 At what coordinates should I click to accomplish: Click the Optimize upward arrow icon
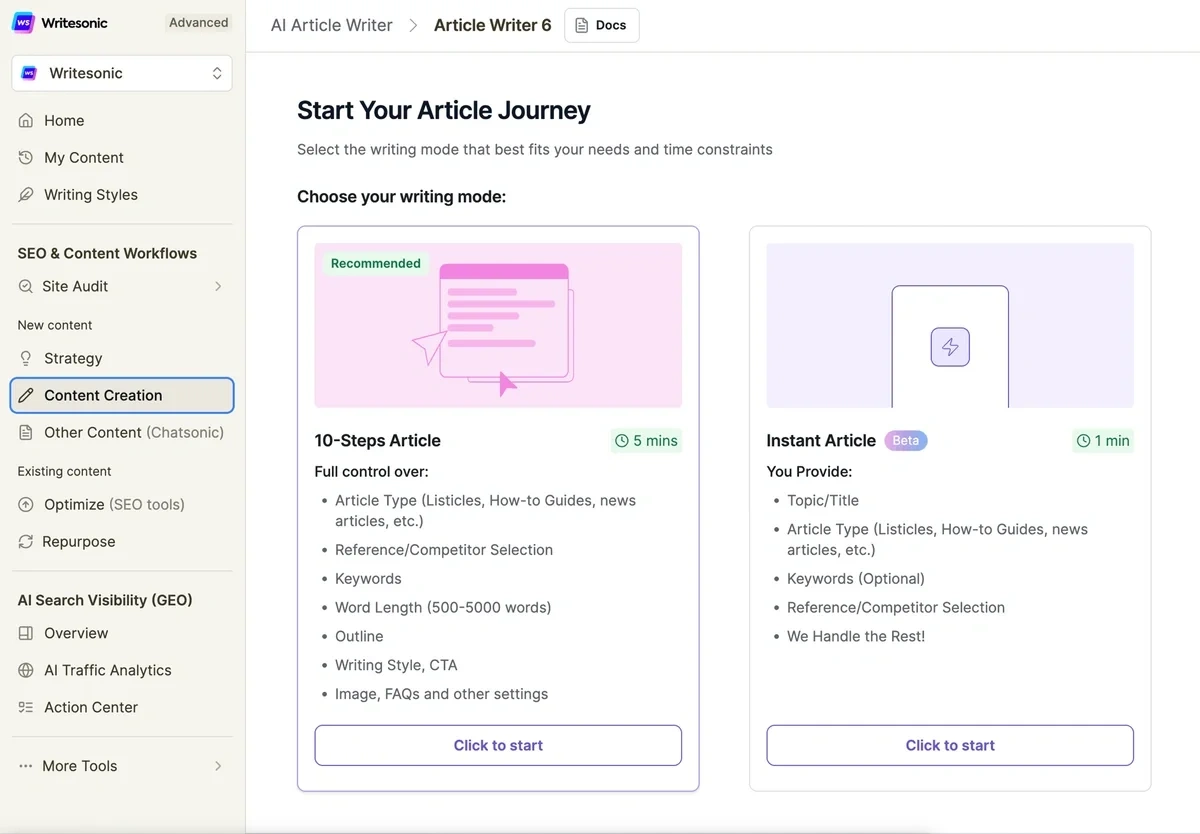click(26, 504)
